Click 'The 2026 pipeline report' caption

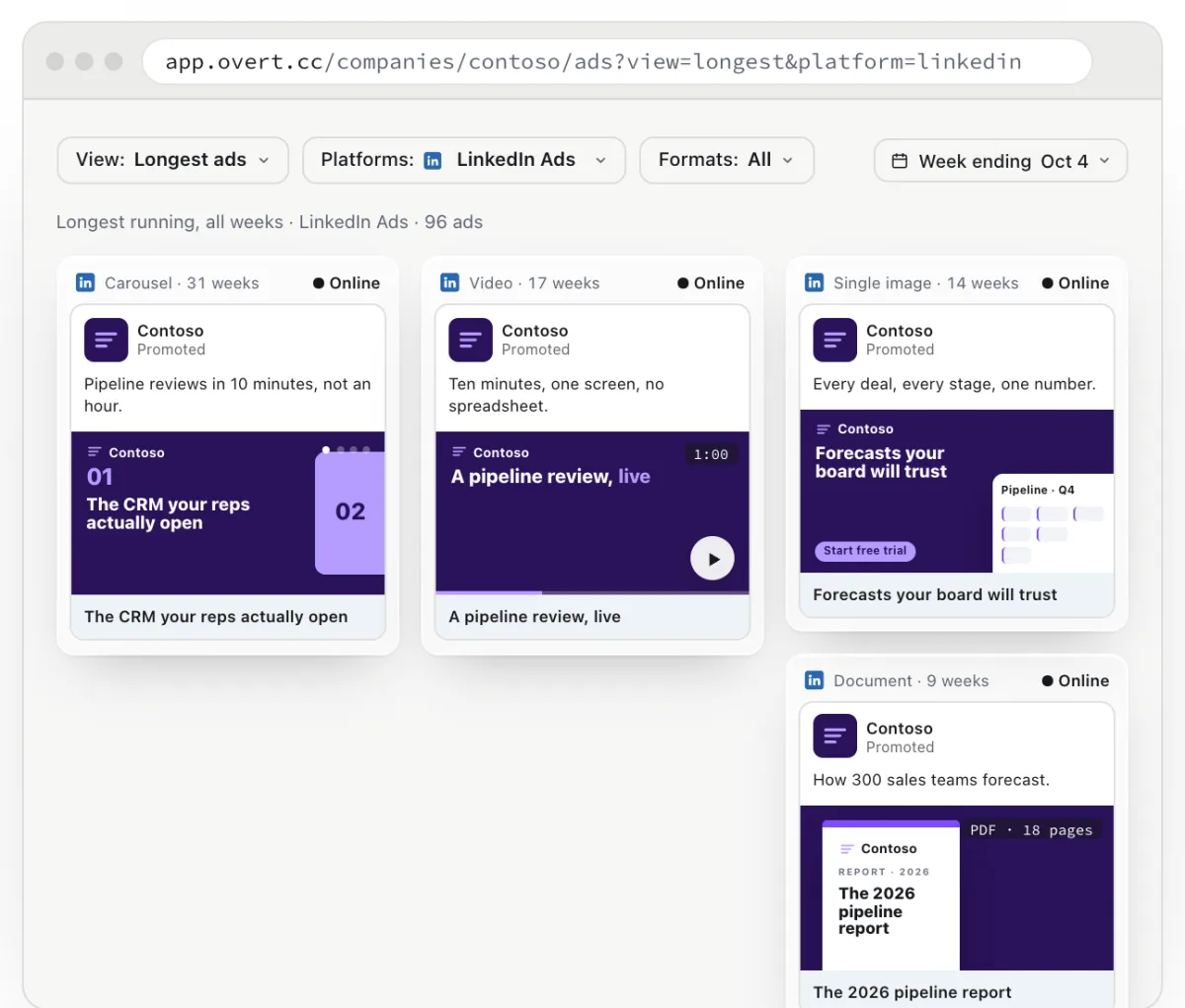point(912,992)
